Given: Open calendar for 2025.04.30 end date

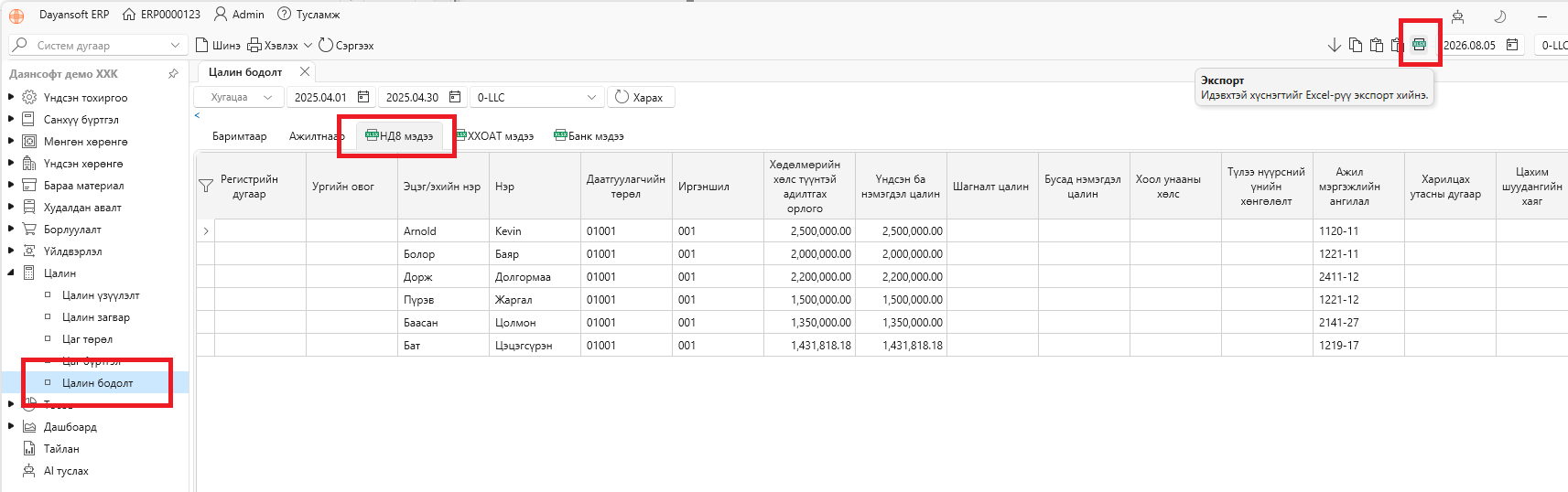Looking at the screenshot, I should point(455,97).
